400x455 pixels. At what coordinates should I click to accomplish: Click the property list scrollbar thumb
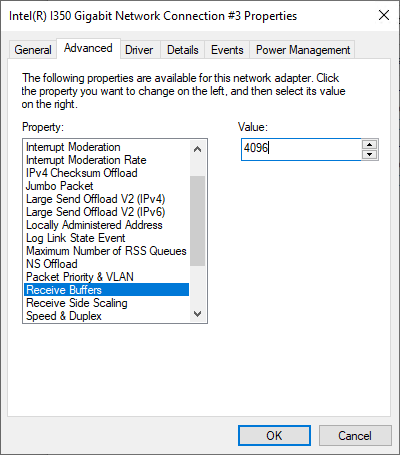[x=197, y=221]
